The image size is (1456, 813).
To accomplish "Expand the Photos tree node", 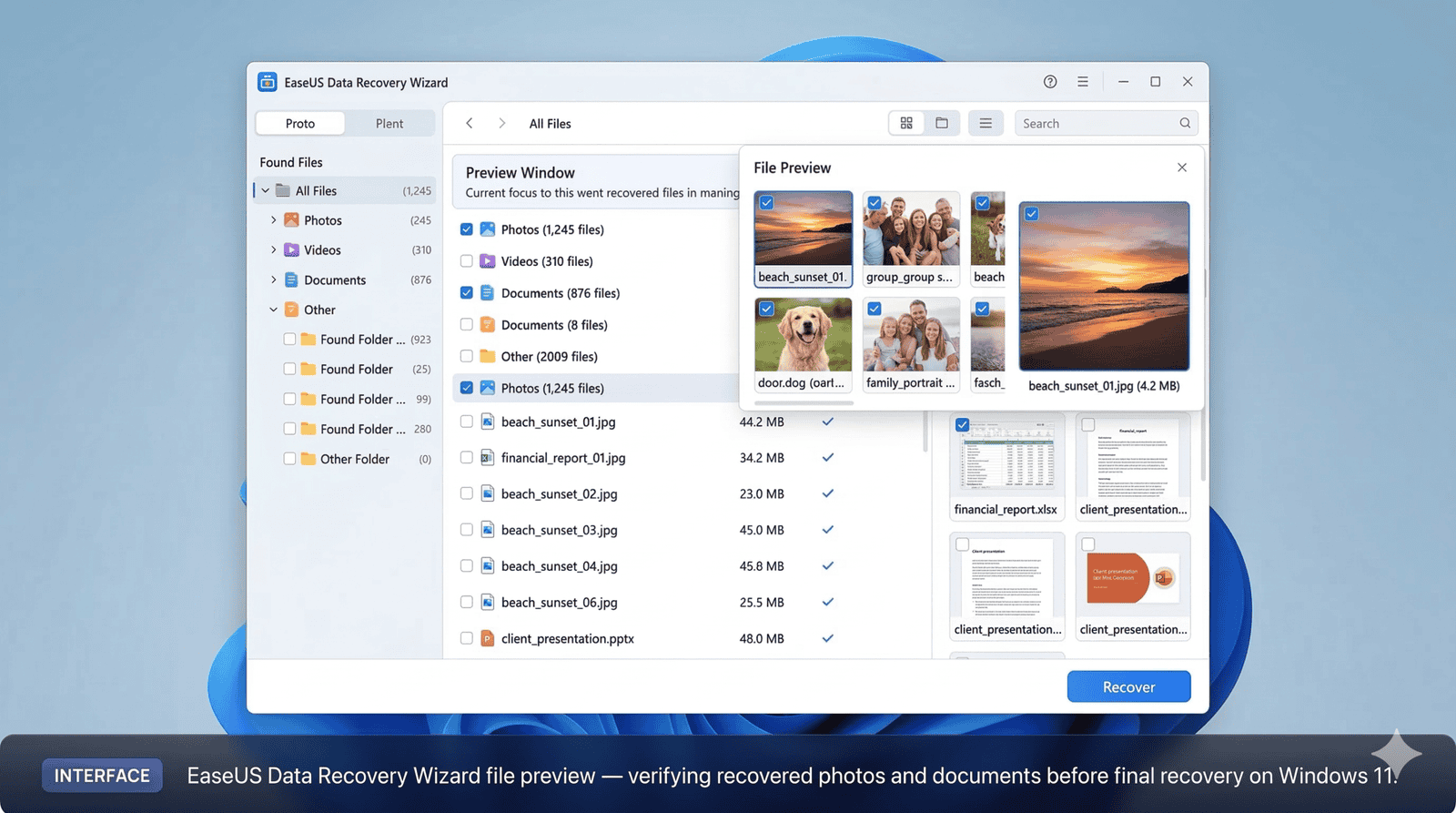I will [x=273, y=220].
